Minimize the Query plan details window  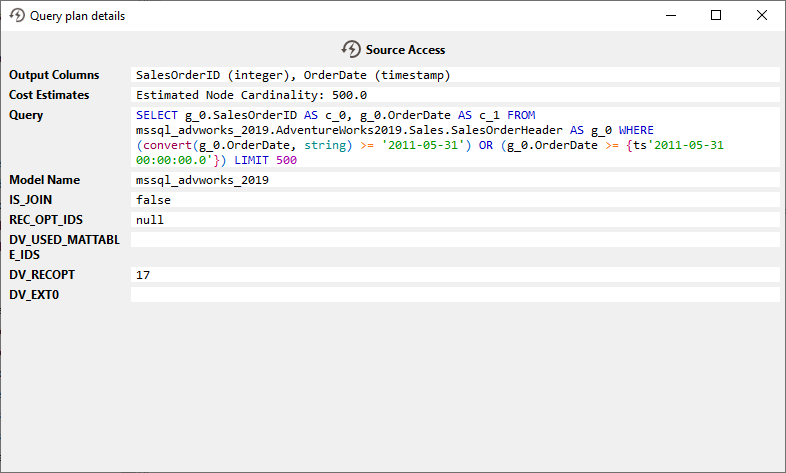pyautogui.click(x=669, y=16)
